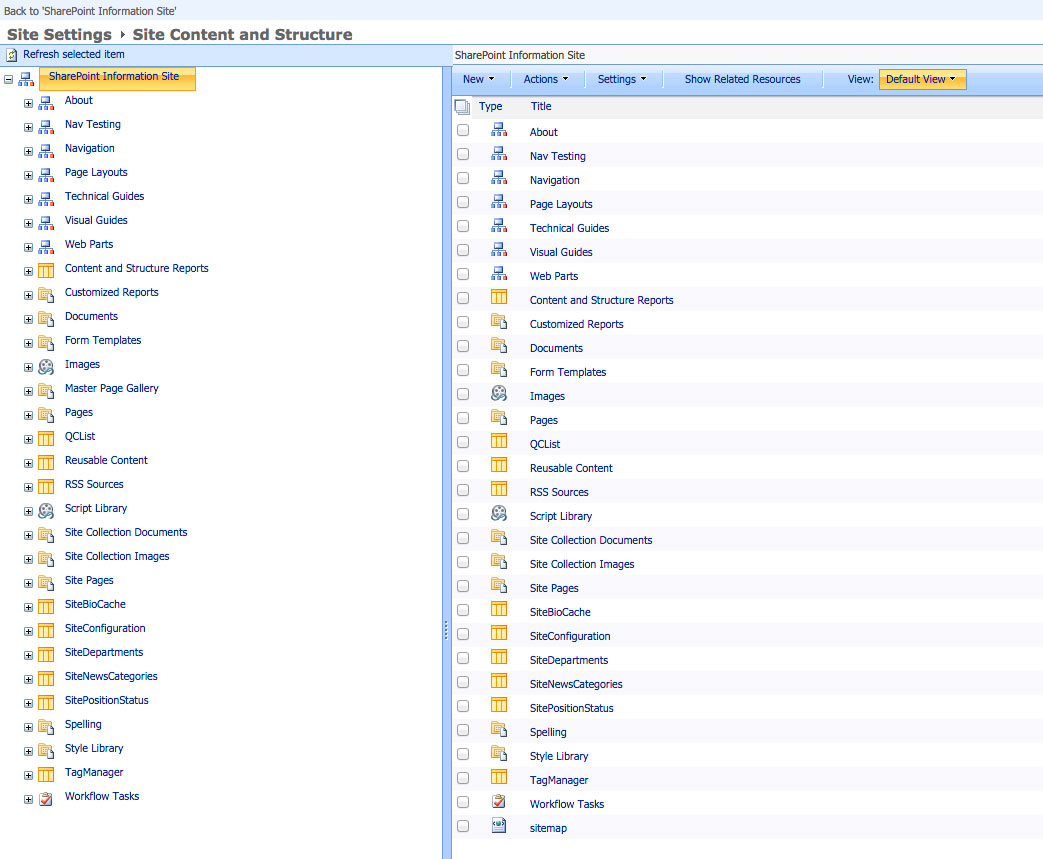Image resolution: width=1043 pixels, height=859 pixels.
Task: Click the Web Parts type icon in the right list
Action: [499, 273]
